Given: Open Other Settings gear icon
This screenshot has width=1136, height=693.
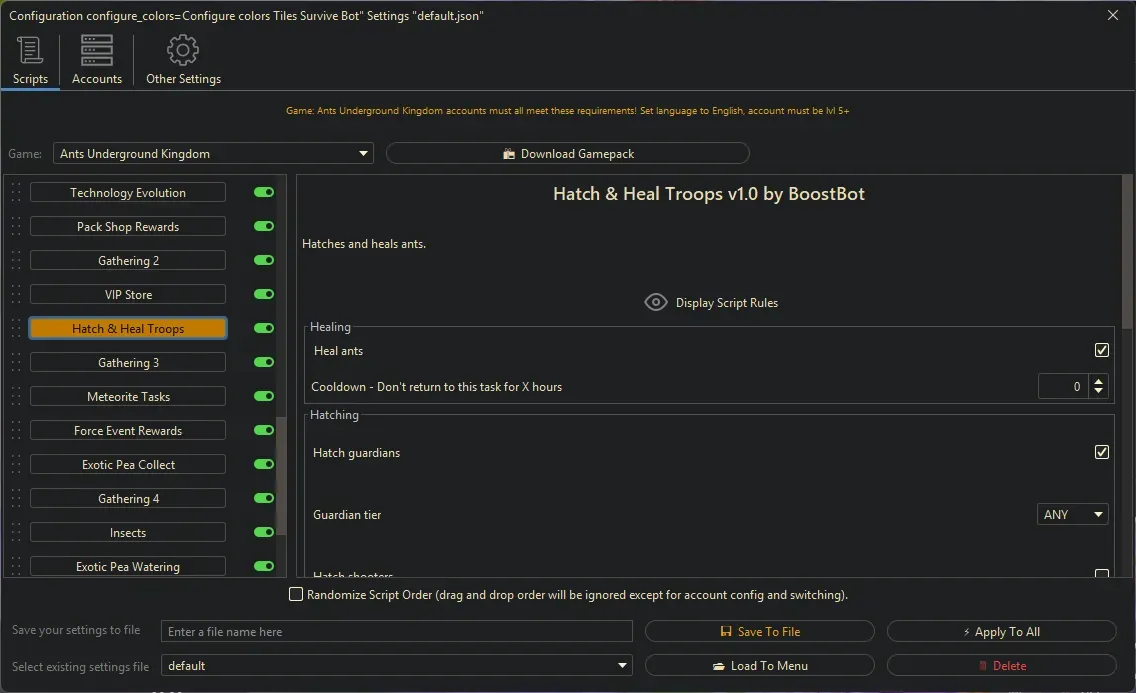Looking at the screenshot, I should (183, 51).
